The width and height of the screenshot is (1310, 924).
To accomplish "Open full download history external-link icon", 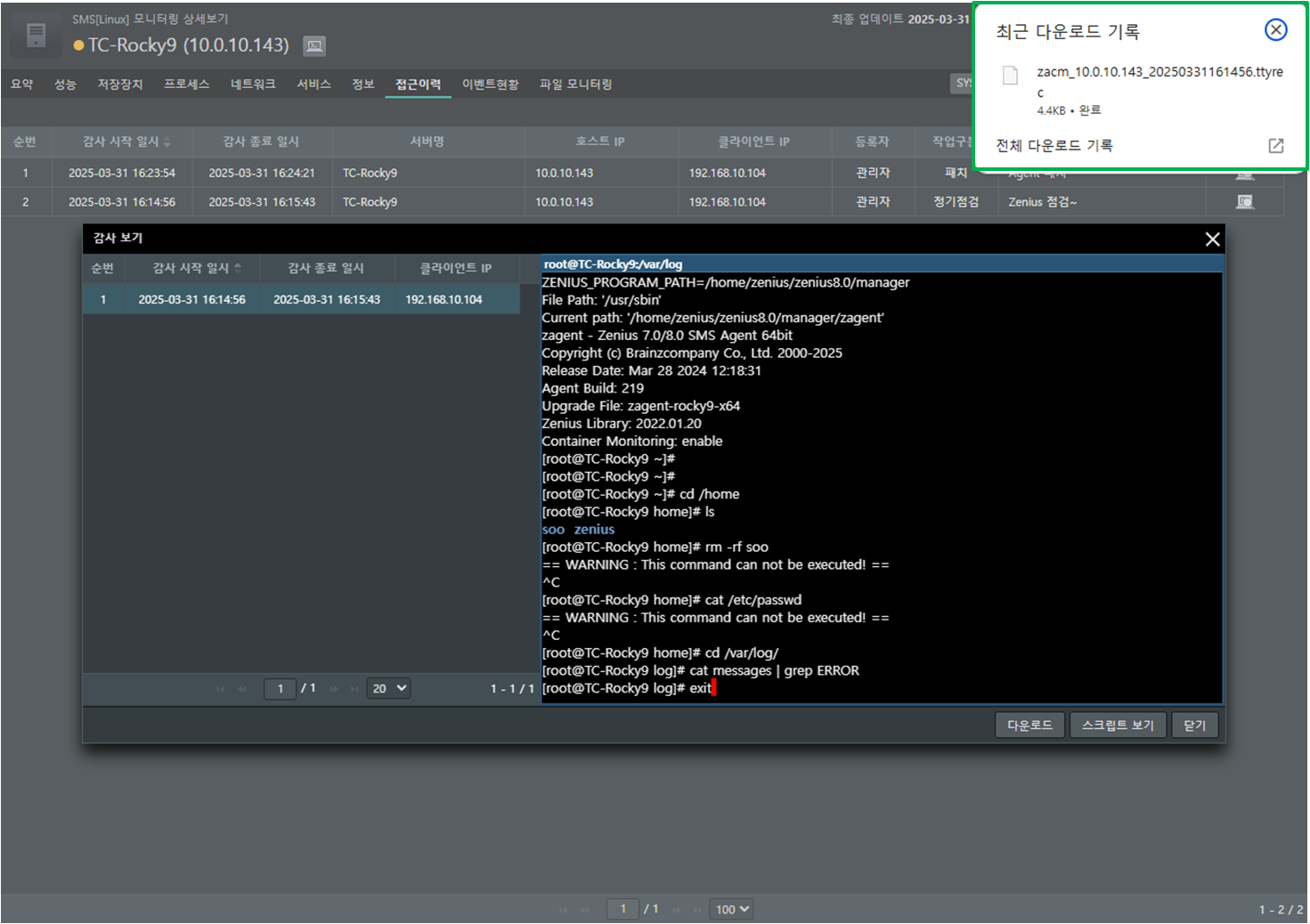I will point(1275,146).
